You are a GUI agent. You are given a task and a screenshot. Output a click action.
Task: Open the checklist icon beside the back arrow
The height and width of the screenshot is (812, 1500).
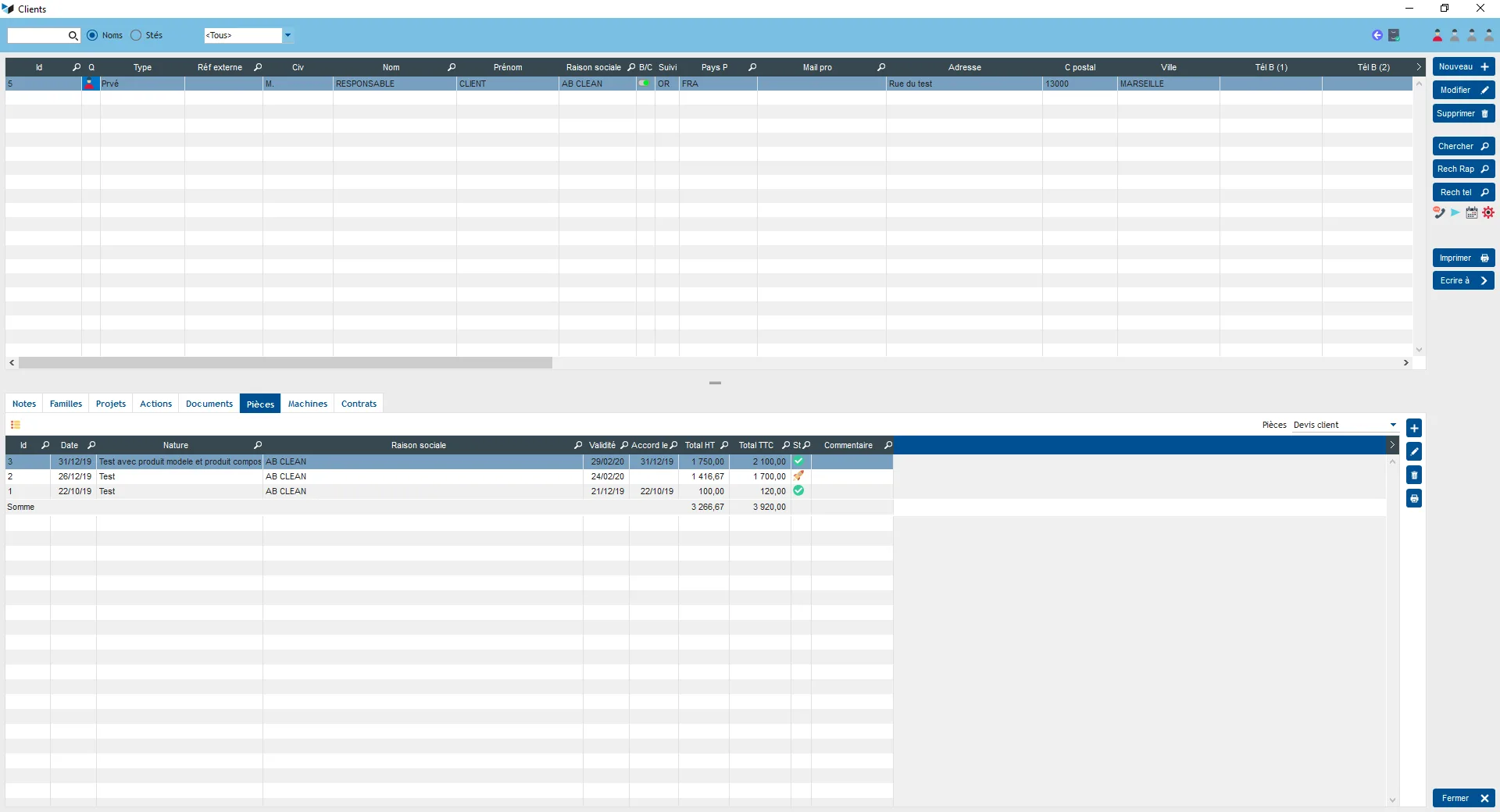click(x=1394, y=35)
